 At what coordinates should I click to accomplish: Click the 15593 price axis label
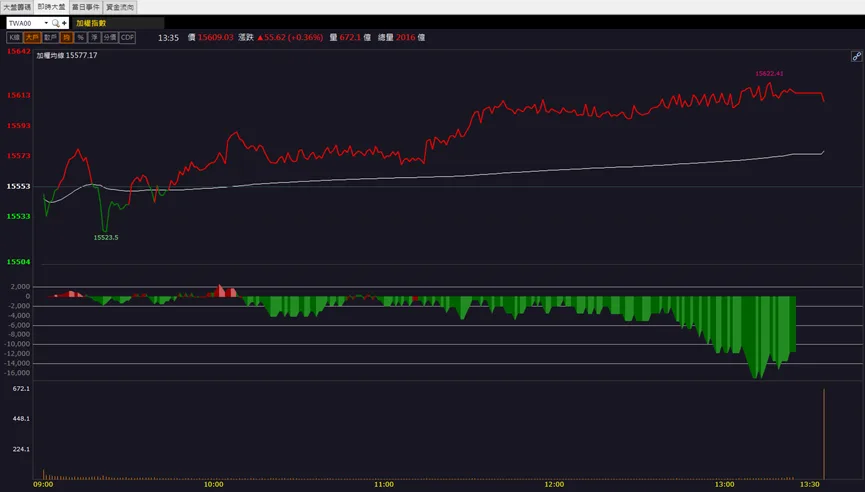click(x=19, y=126)
